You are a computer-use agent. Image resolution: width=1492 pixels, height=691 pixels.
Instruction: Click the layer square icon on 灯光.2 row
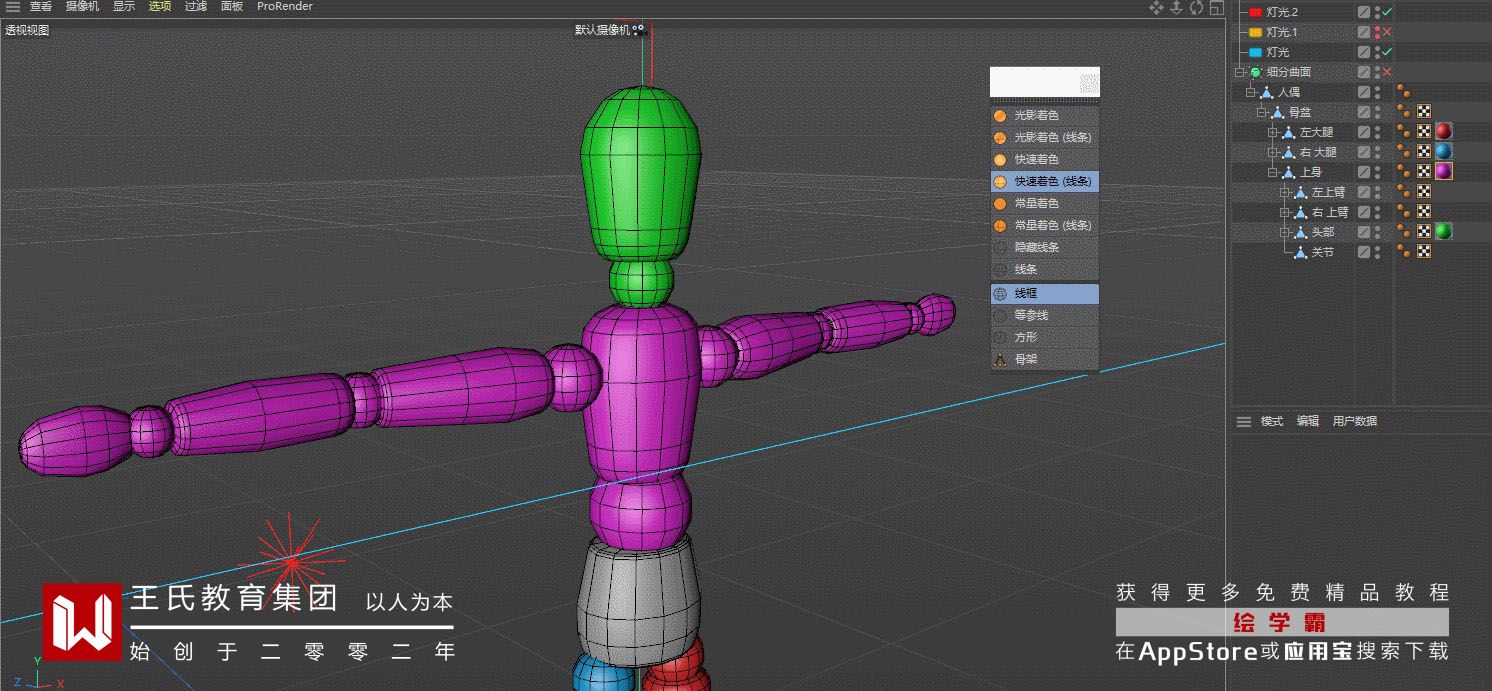[1364, 12]
